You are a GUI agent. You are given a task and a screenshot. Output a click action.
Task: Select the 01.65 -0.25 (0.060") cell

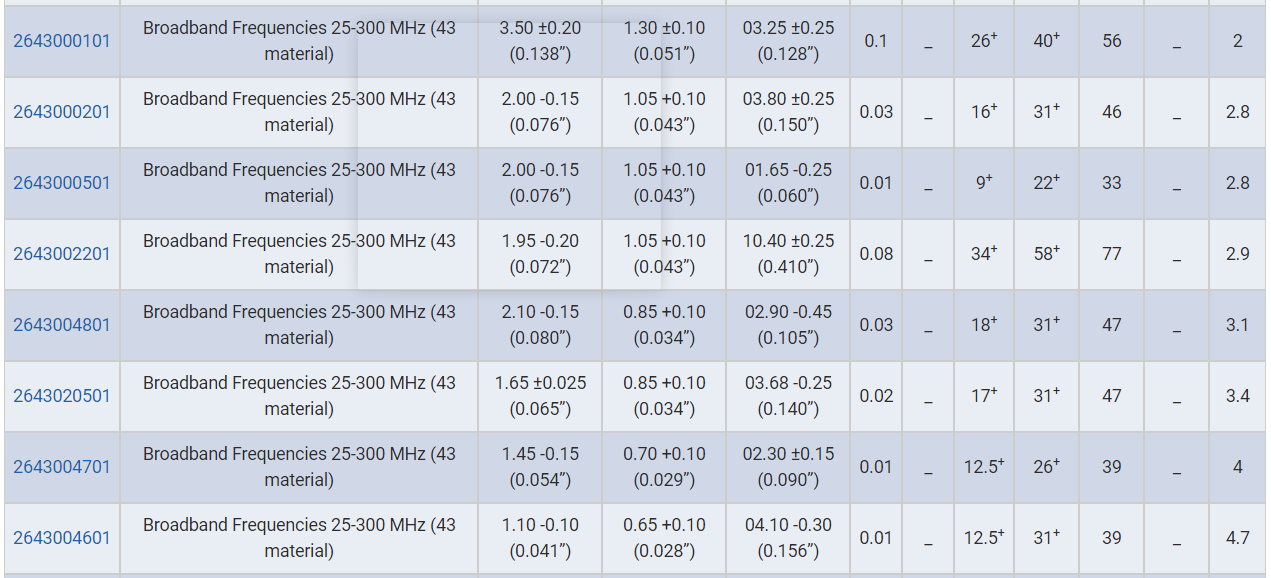point(788,183)
